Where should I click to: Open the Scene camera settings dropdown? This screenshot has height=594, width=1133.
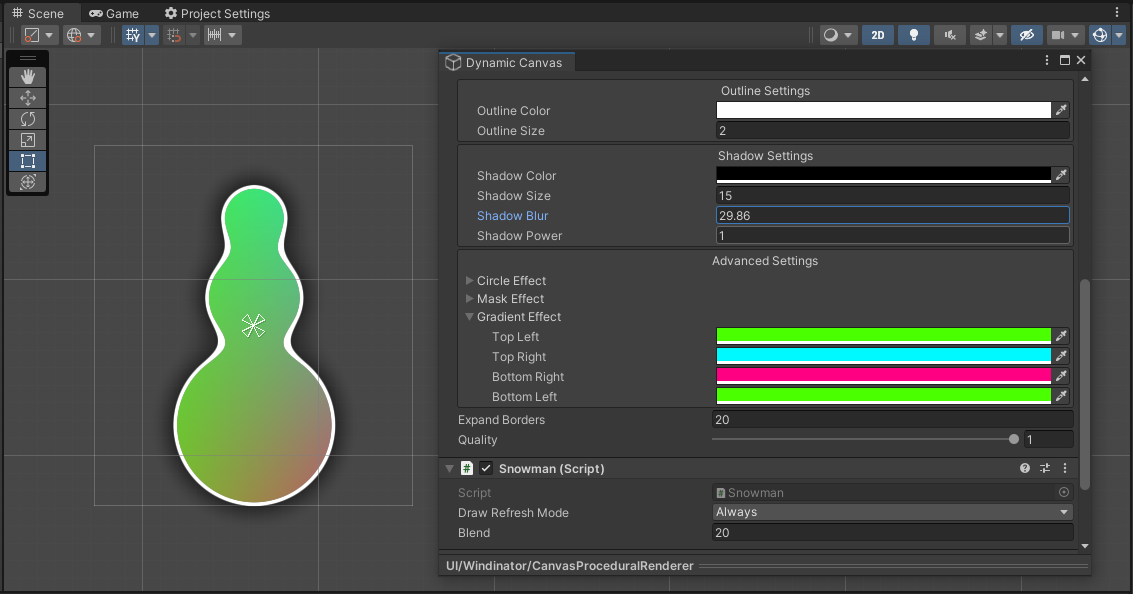pos(1066,35)
